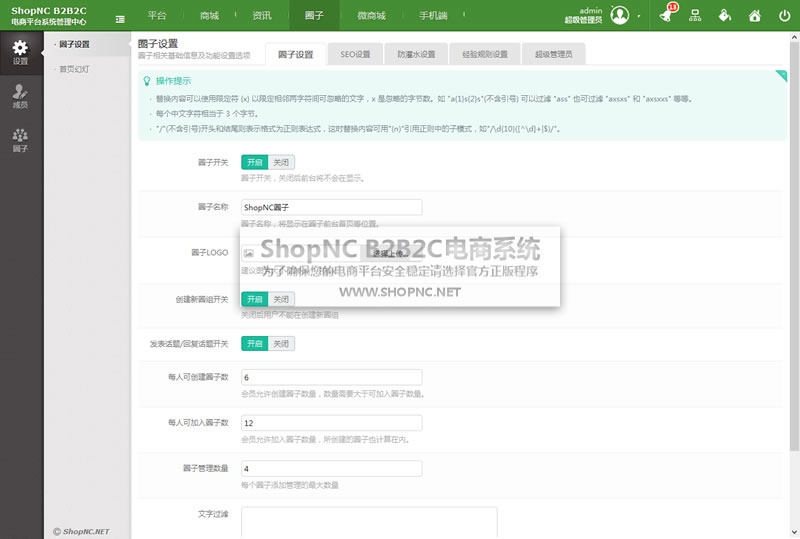The image size is (800, 539).
Task: Open the 微商城 top menu
Action: (371, 15)
